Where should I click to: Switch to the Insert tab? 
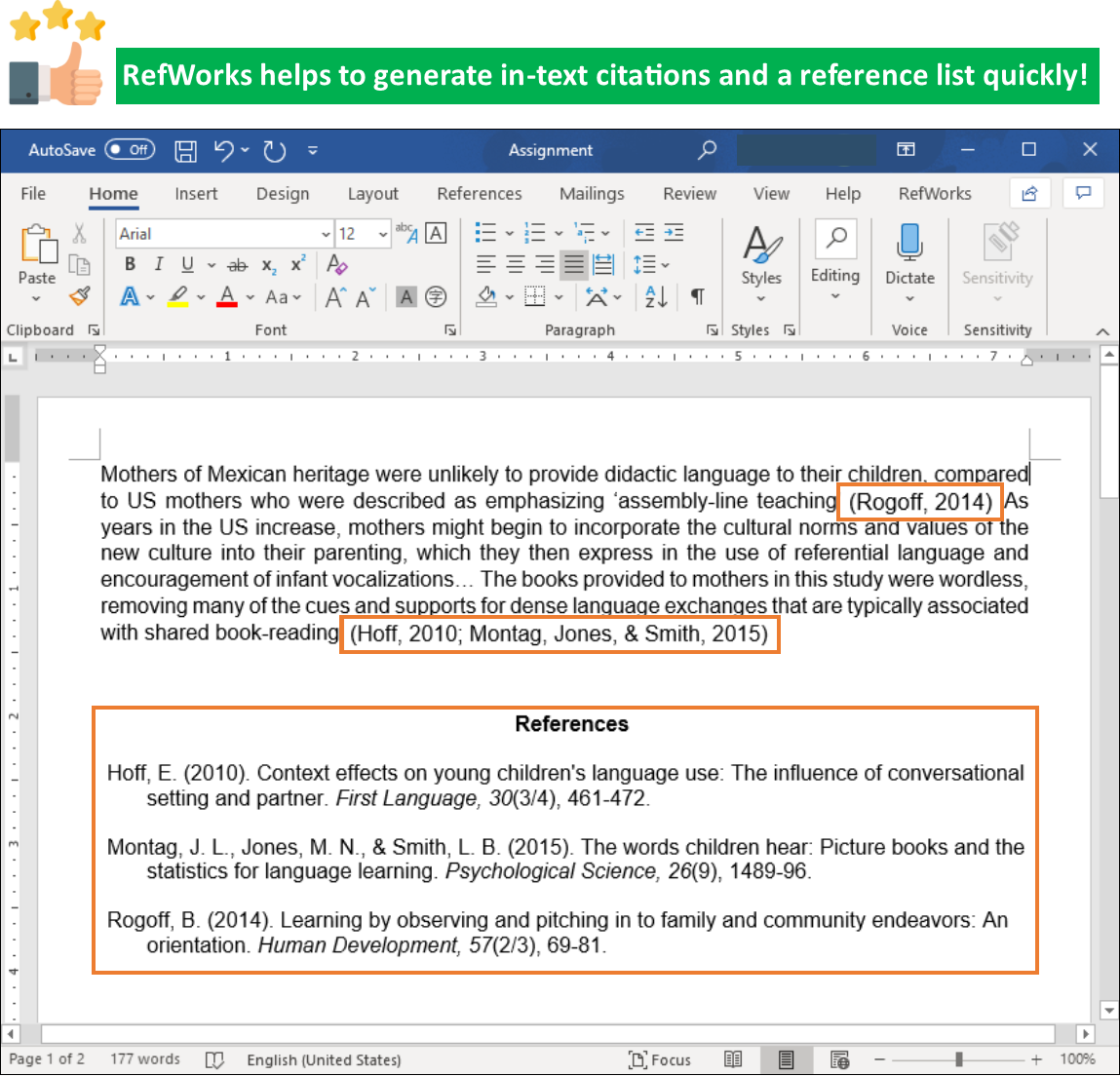point(196,194)
